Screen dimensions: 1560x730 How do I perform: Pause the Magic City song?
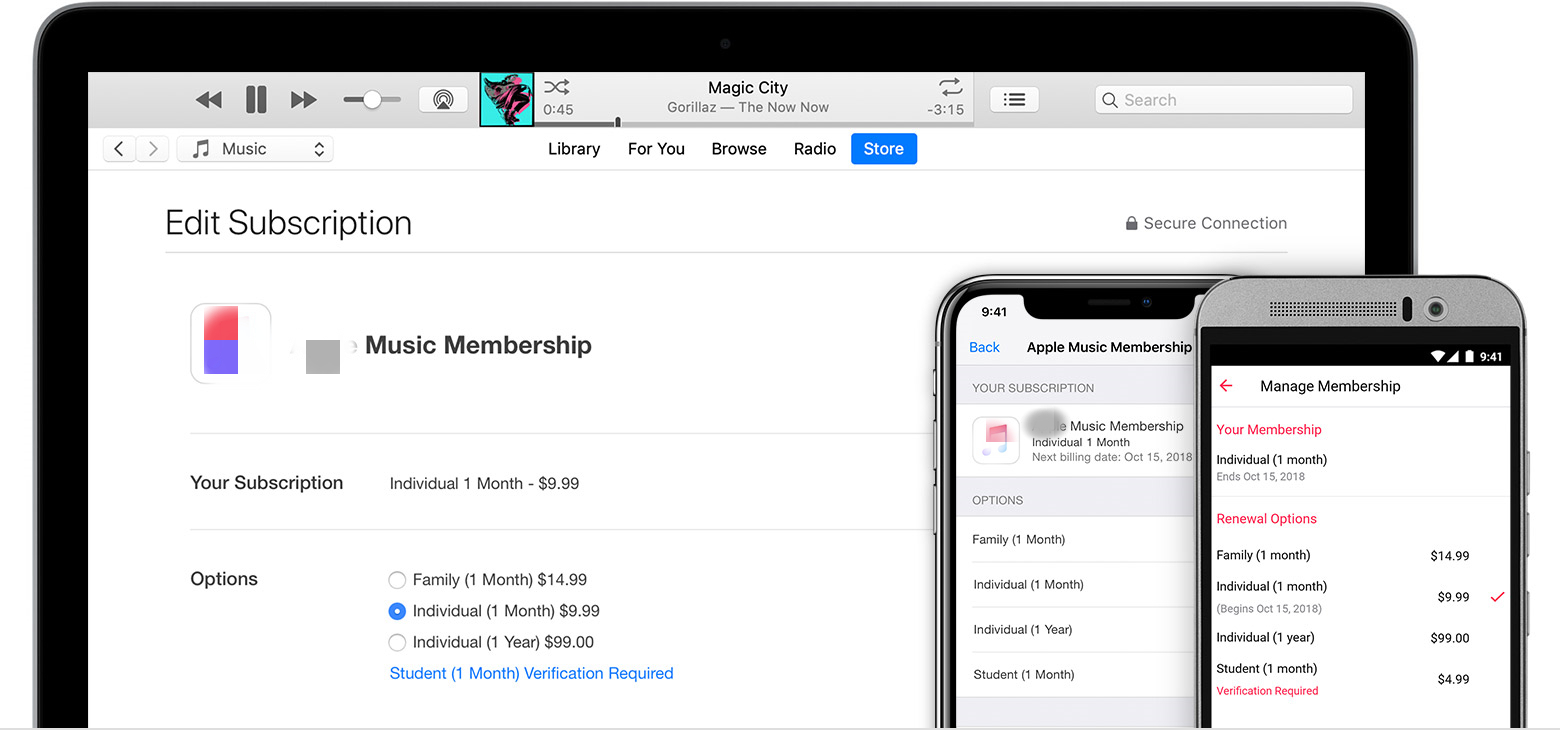pos(256,100)
